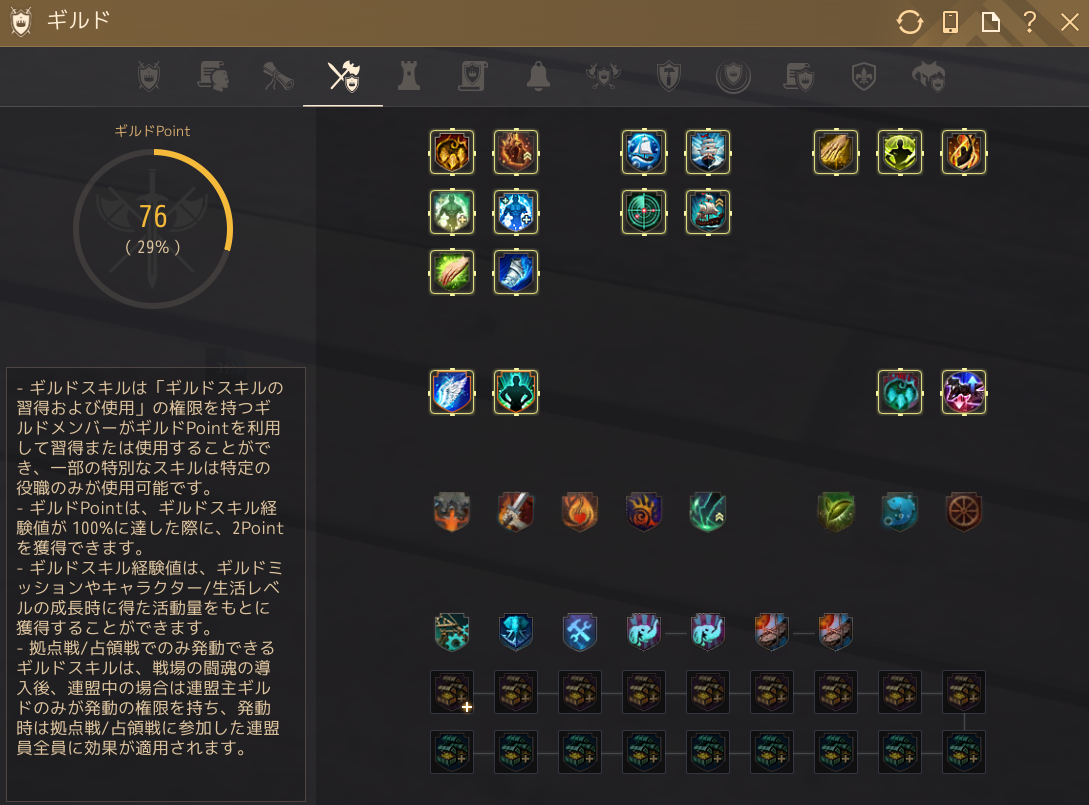Click the guild Point circular progress gauge

[x=153, y=229]
